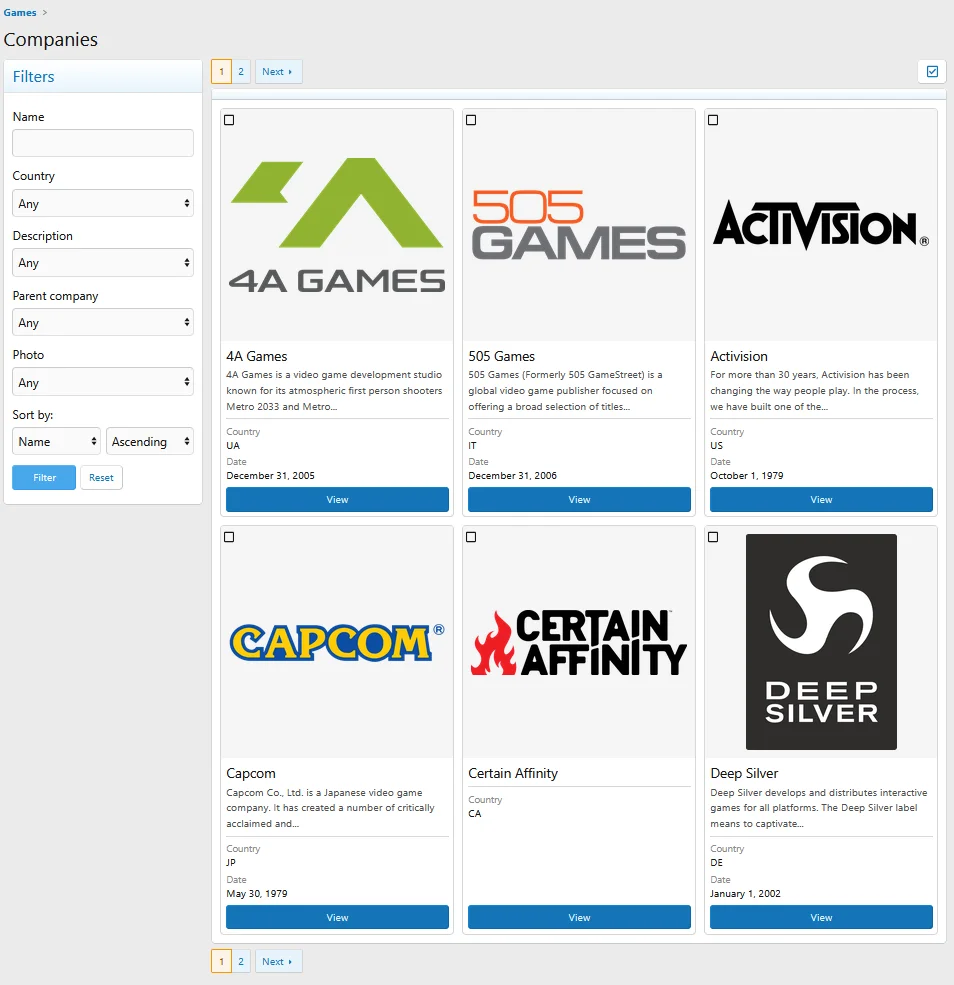
Task: Go to page 2 in top pagination
Action: [241, 72]
